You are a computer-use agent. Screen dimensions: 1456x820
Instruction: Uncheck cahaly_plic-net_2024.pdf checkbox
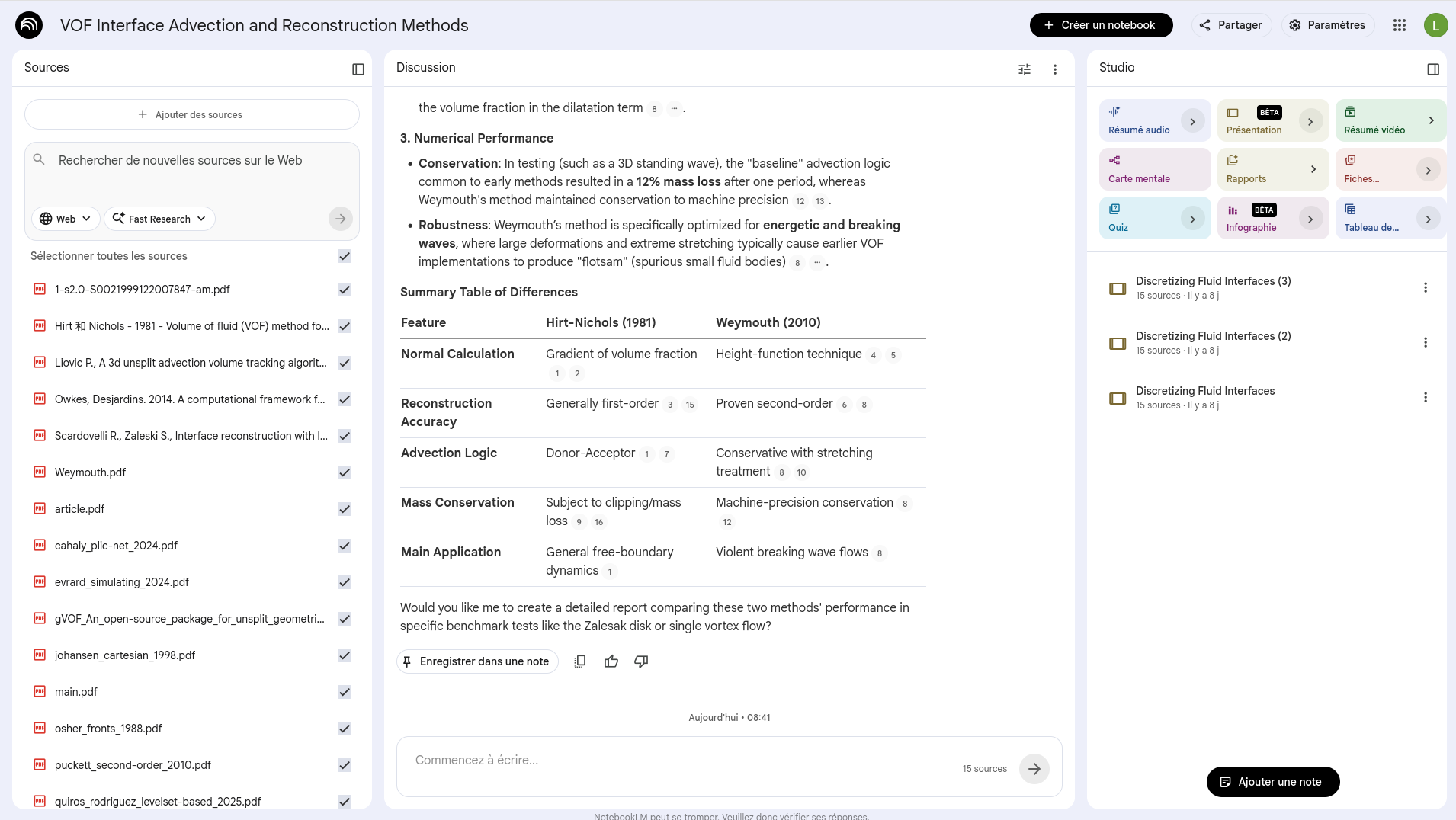click(345, 546)
